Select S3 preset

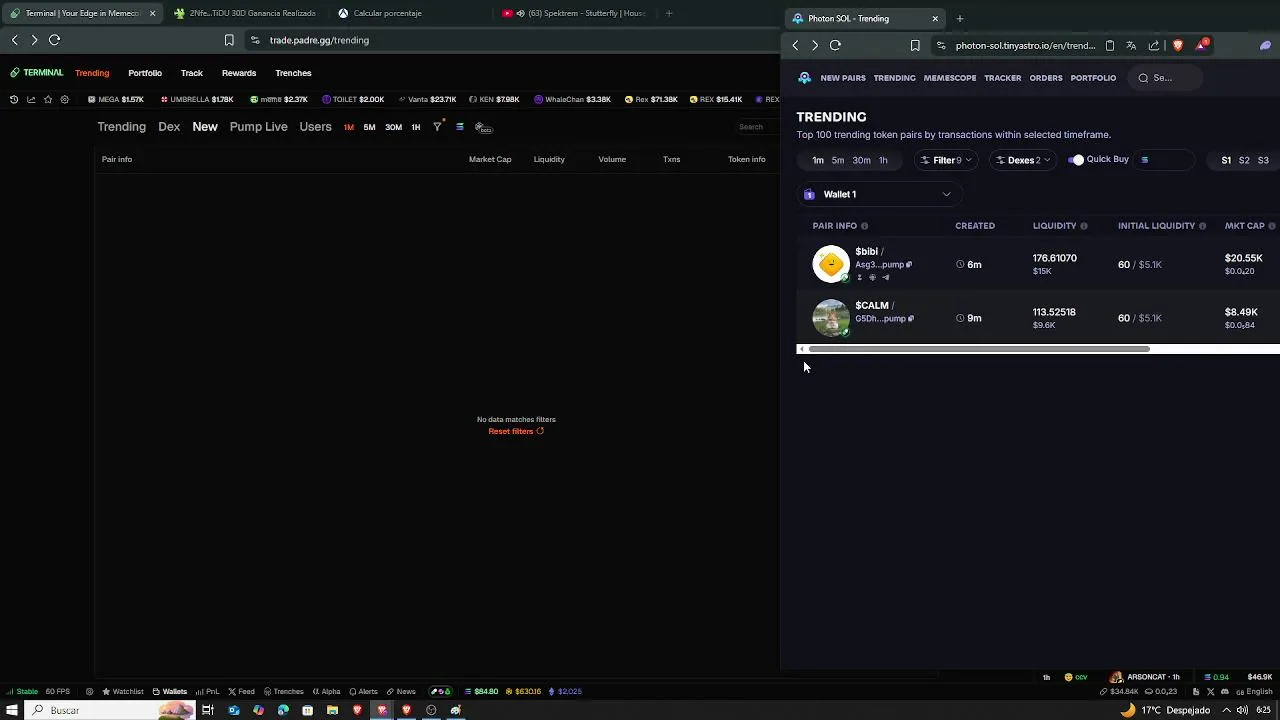[1263, 160]
